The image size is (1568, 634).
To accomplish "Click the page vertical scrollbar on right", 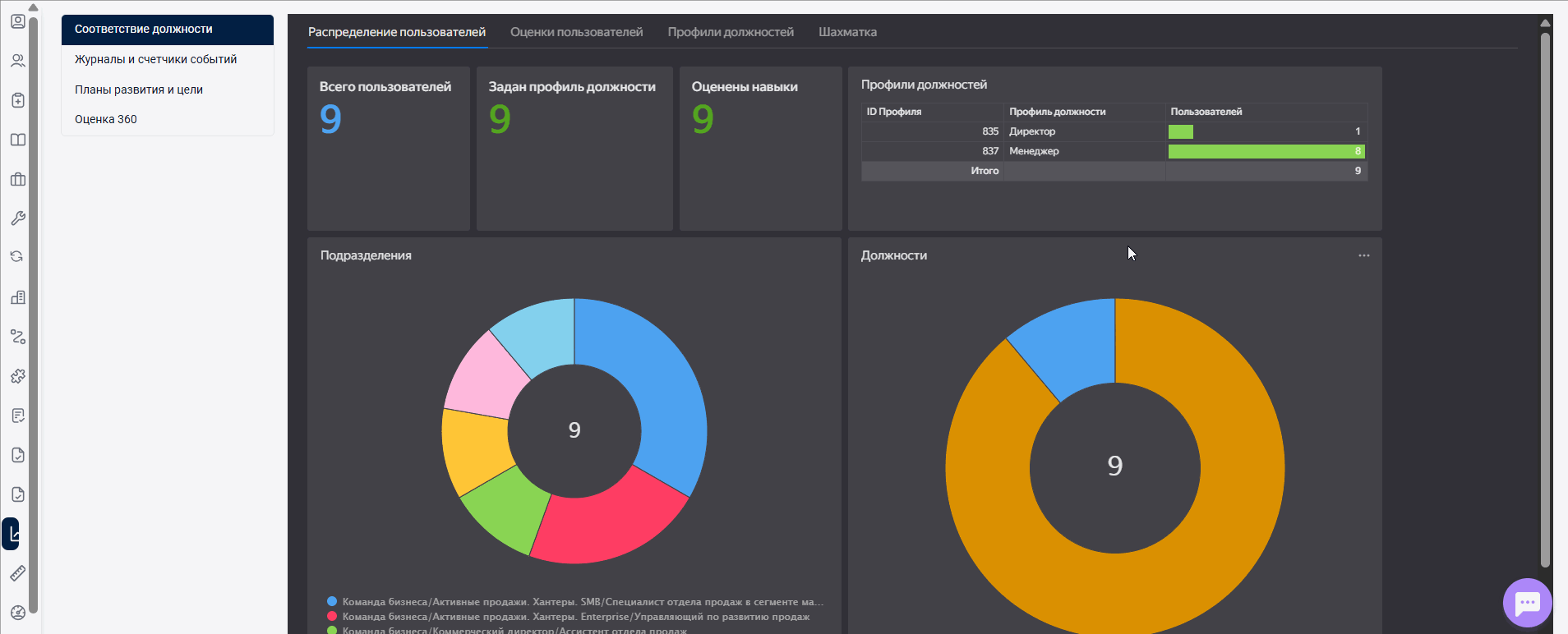I will (x=1545, y=296).
